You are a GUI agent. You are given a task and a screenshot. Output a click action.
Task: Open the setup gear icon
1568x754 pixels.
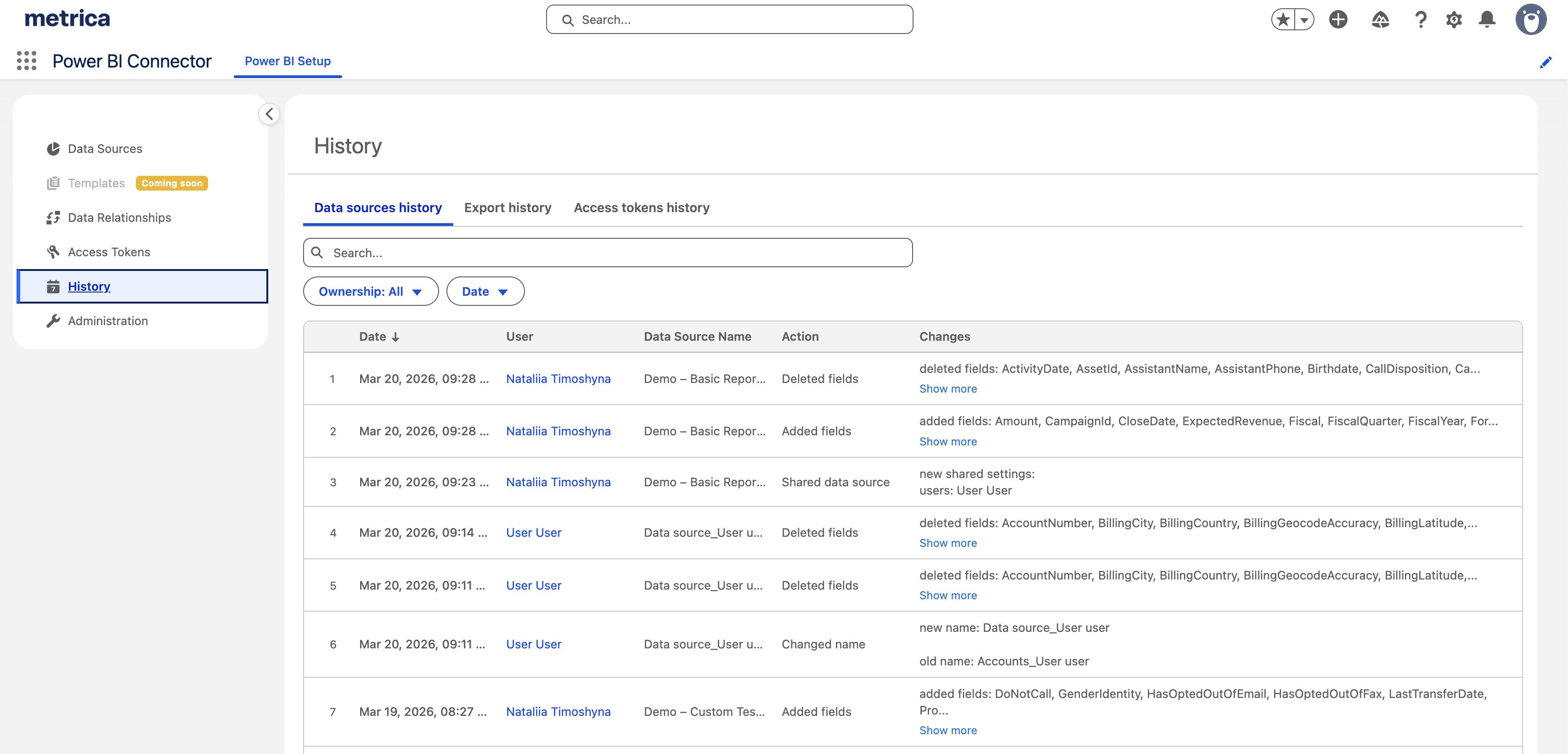1454,19
